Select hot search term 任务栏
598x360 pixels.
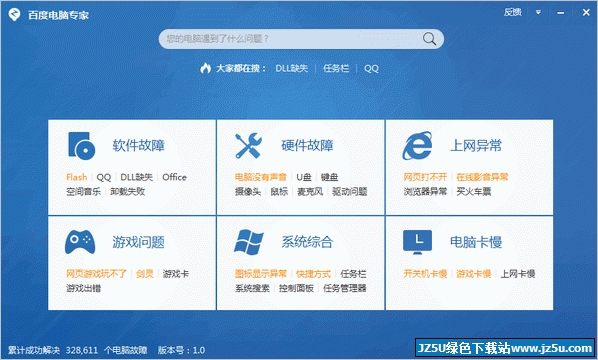[336, 68]
